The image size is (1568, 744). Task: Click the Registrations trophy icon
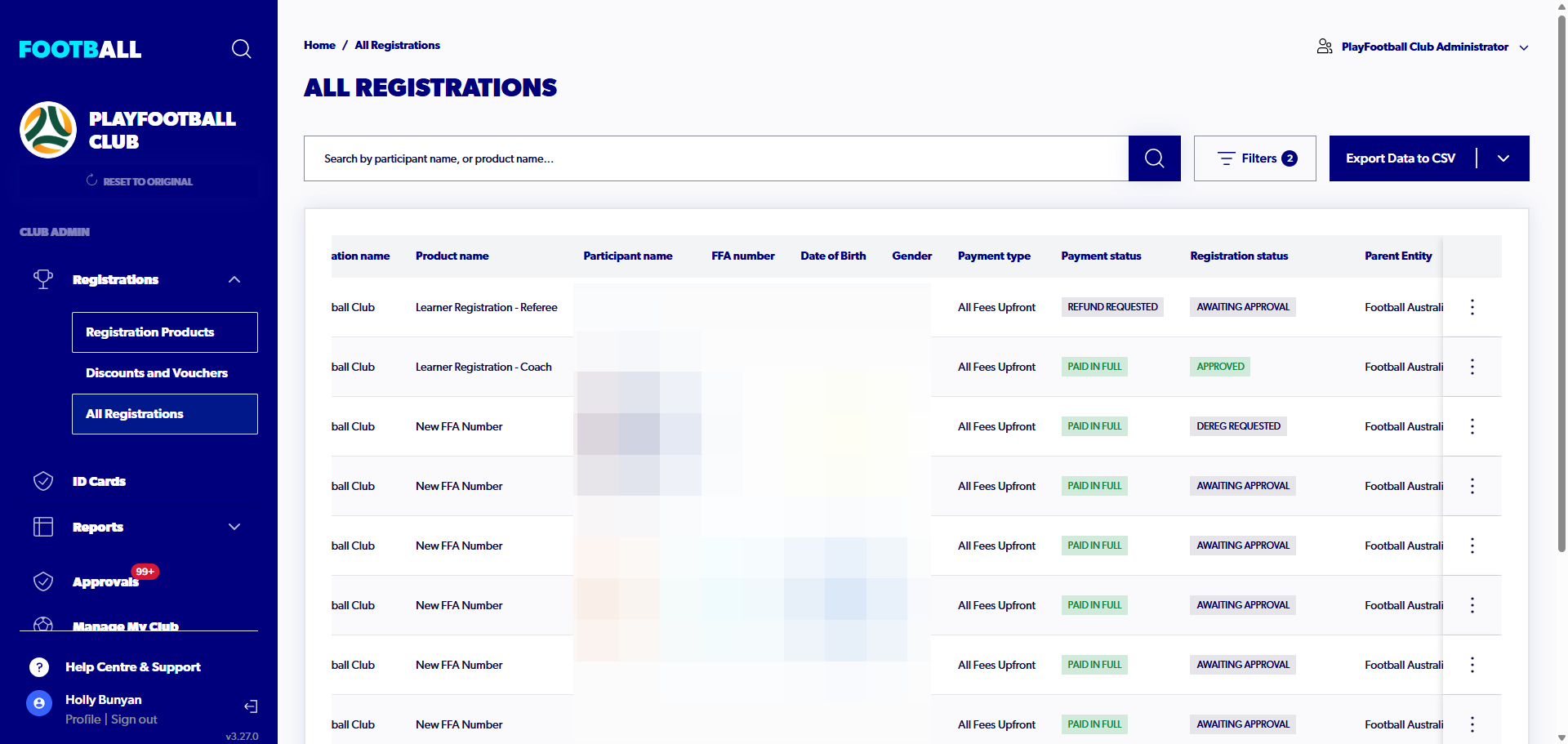click(43, 279)
